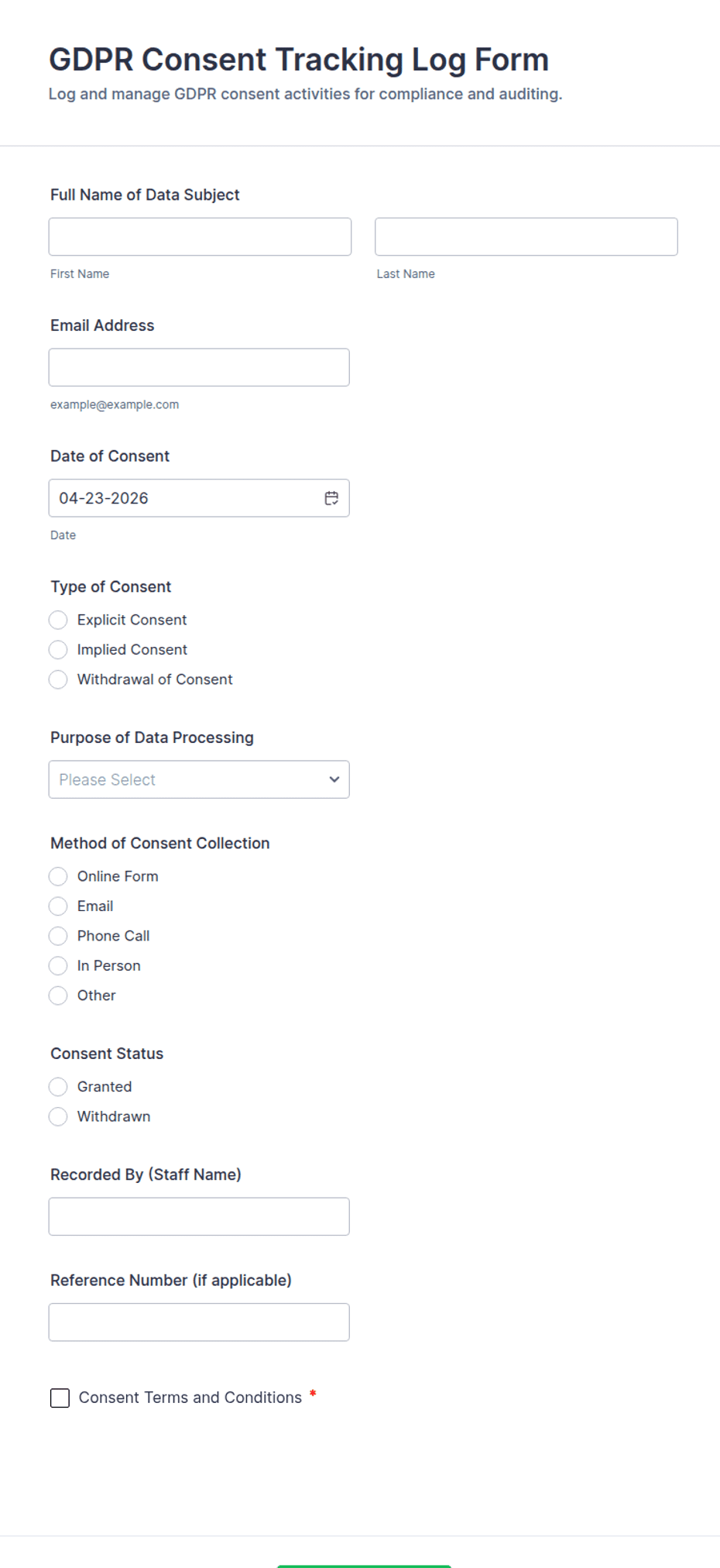Focus the Recorded By staff name field
Viewport: 720px width, 1568px height.
coord(199,1216)
